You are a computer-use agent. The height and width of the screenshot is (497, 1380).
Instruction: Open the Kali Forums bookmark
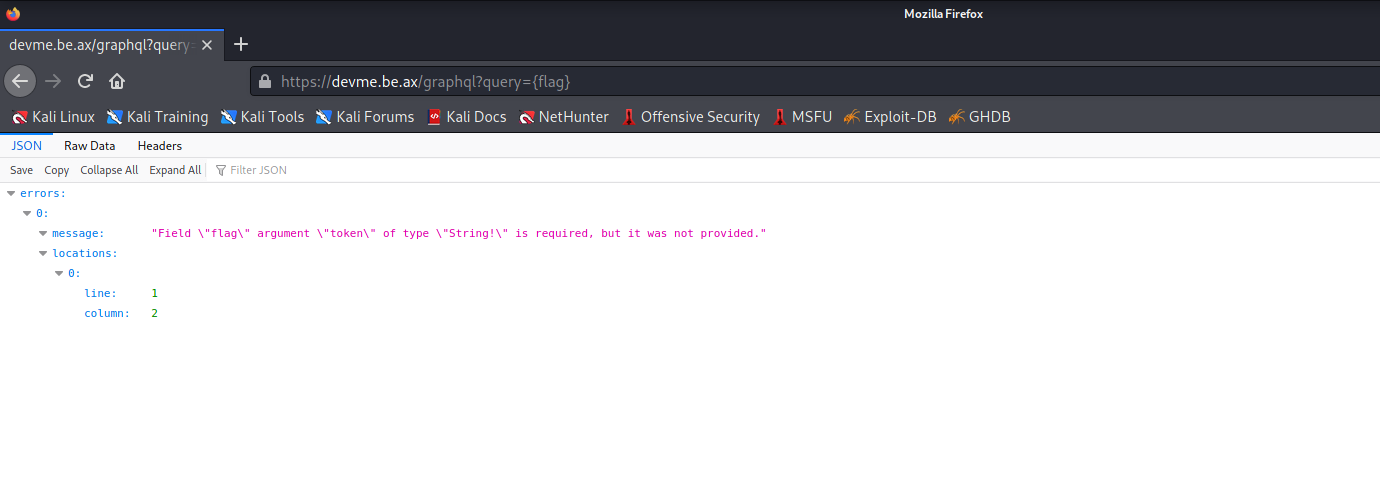click(x=365, y=117)
